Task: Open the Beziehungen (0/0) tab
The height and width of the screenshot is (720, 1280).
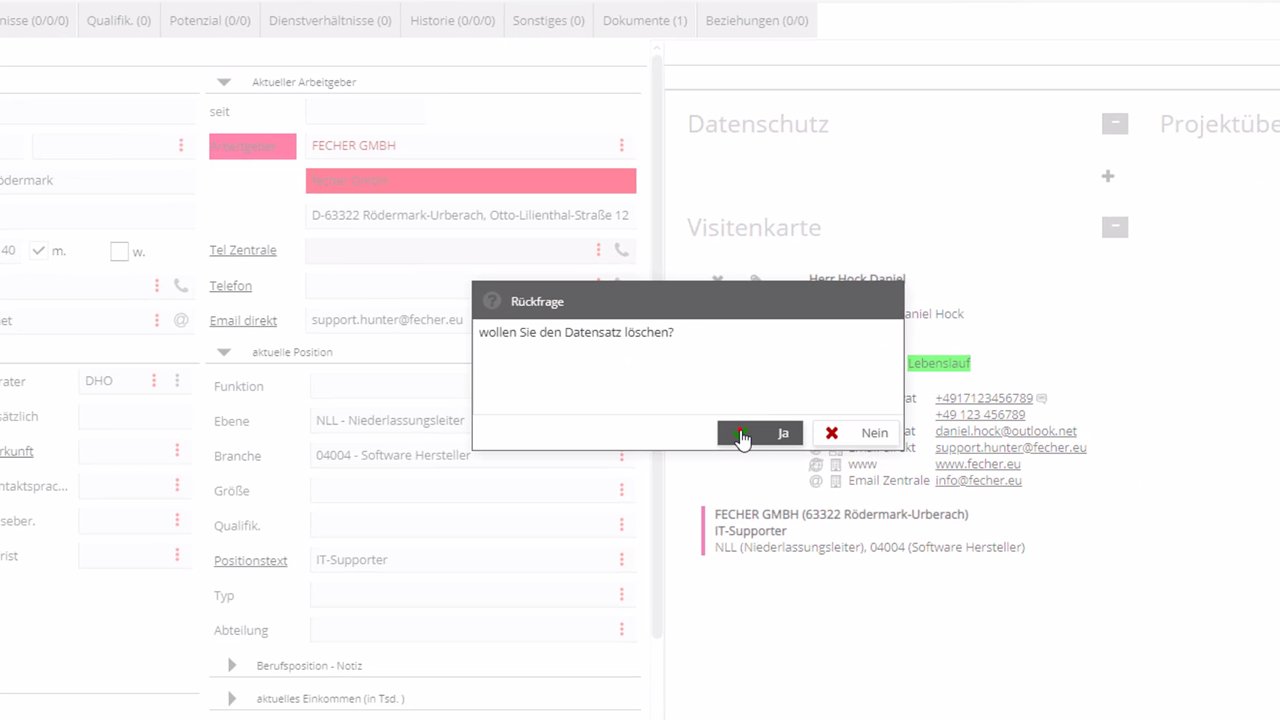Action: pyautogui.click(x=757, y=20)
